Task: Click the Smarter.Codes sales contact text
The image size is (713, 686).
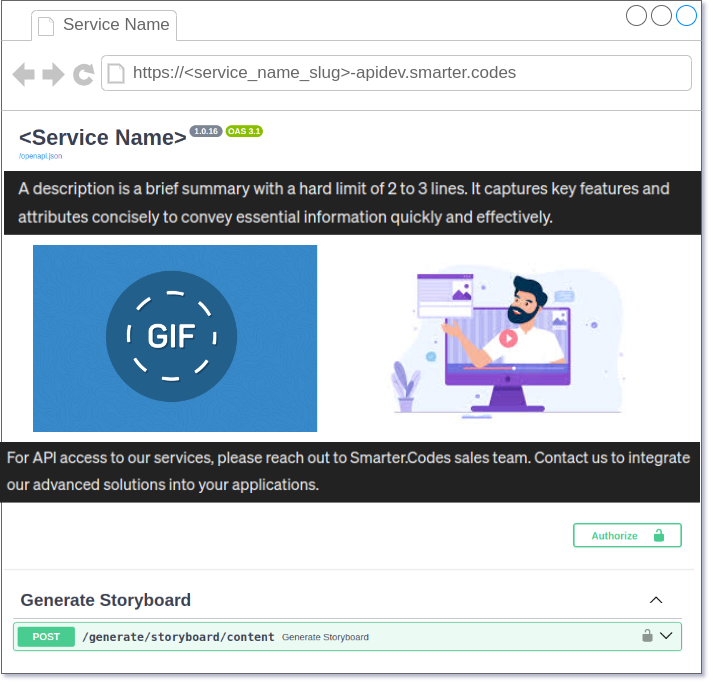Action: 348,471
